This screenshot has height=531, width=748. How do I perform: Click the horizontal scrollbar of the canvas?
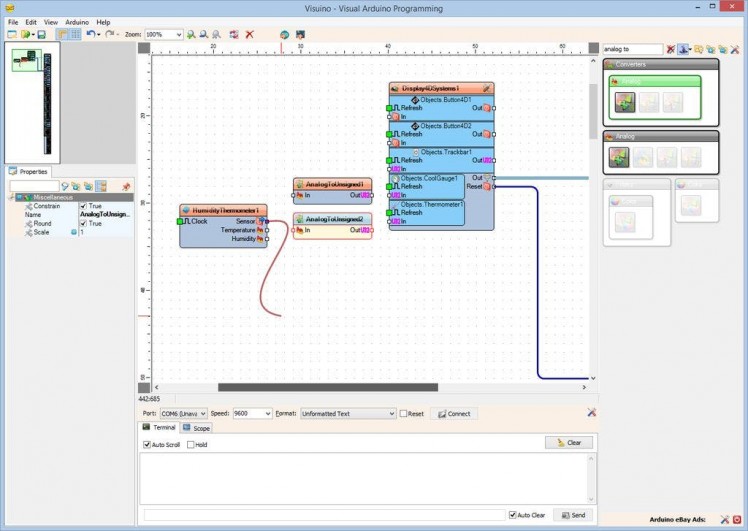[327, 387]
